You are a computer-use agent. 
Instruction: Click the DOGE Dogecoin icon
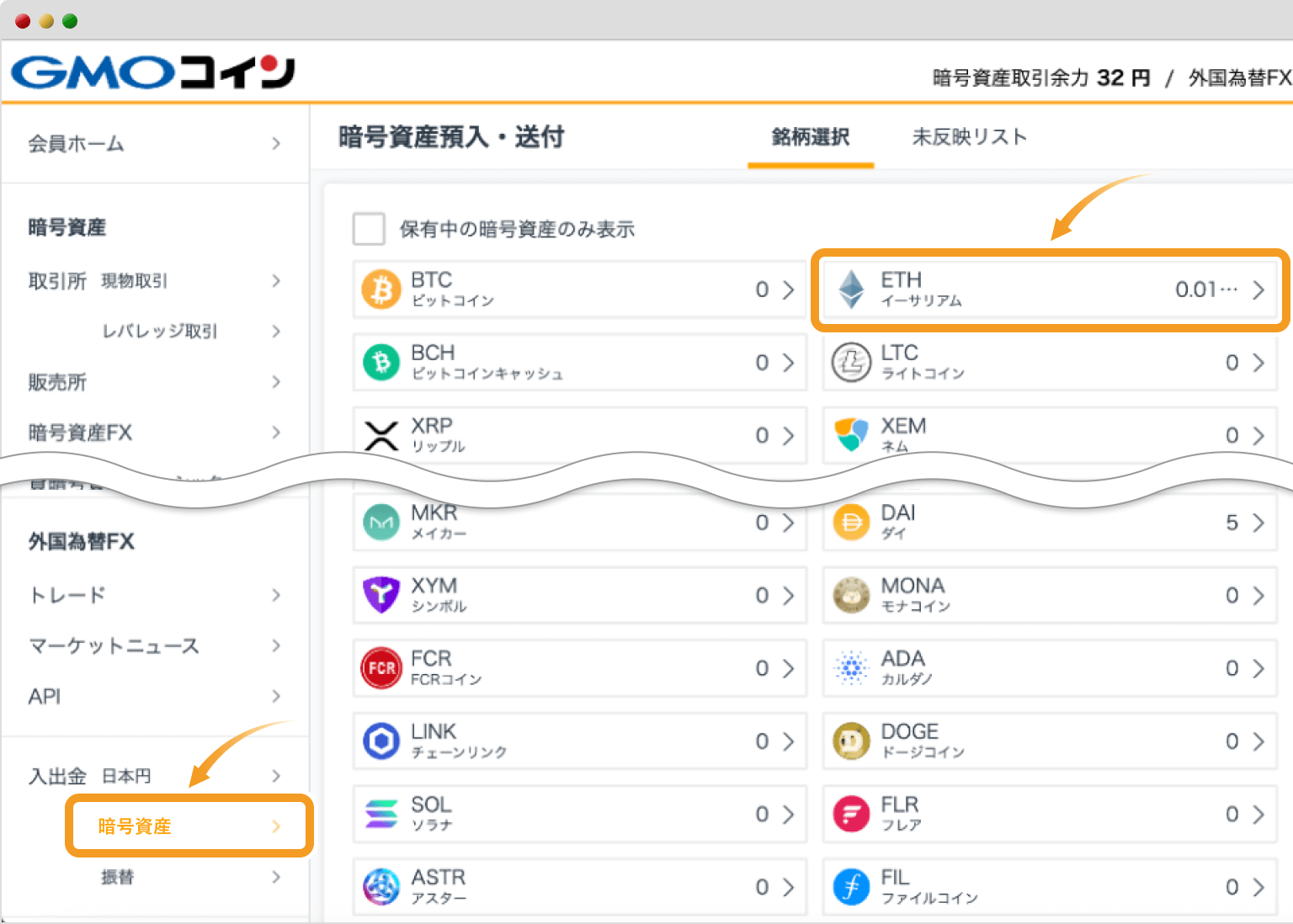tap(851, 741)
